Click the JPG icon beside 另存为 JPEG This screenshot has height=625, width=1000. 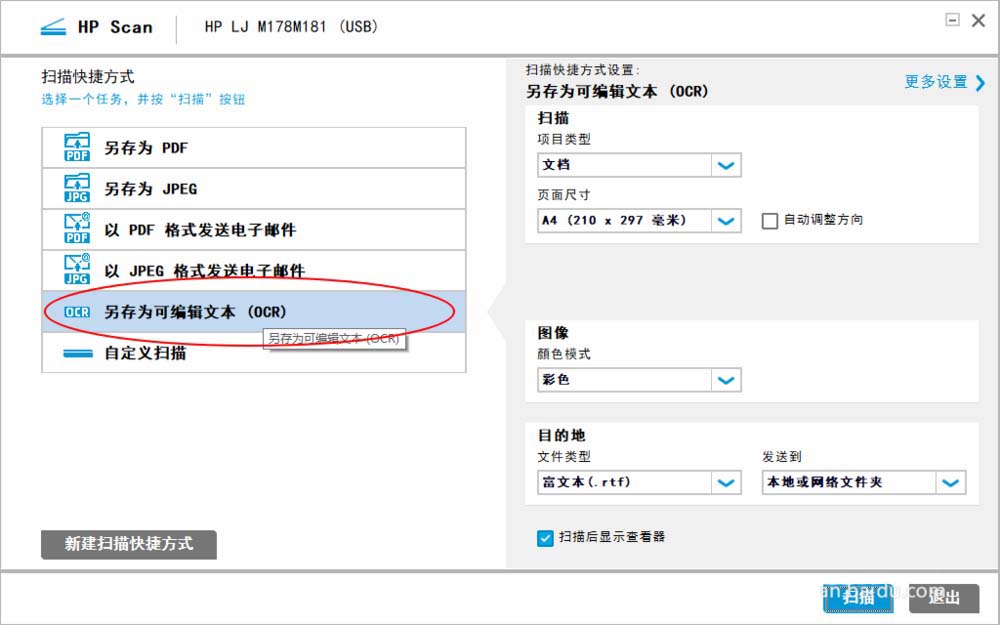pyautogui.click(x=77, y=188)
